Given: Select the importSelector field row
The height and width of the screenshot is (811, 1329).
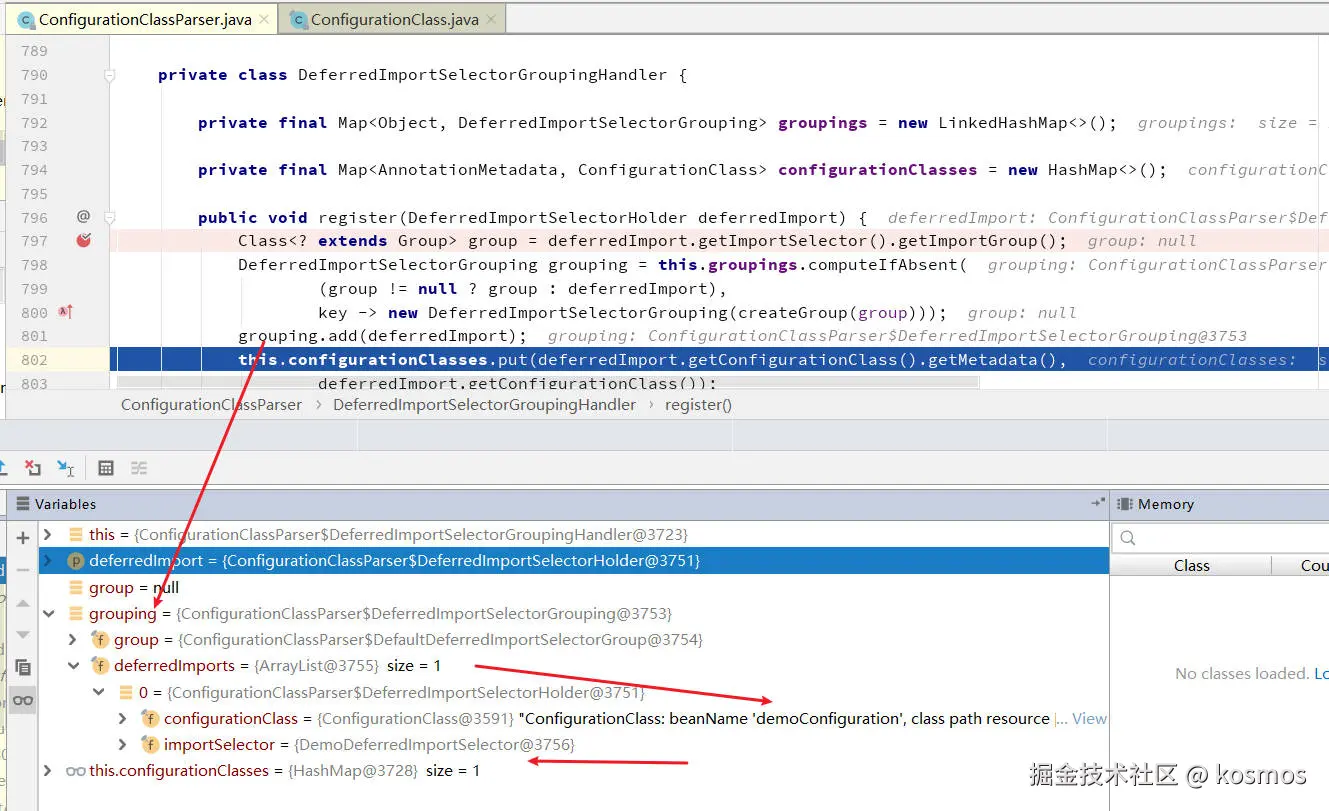Looking at the screenshot, I should pyautogui.click(x=574, y=745).
